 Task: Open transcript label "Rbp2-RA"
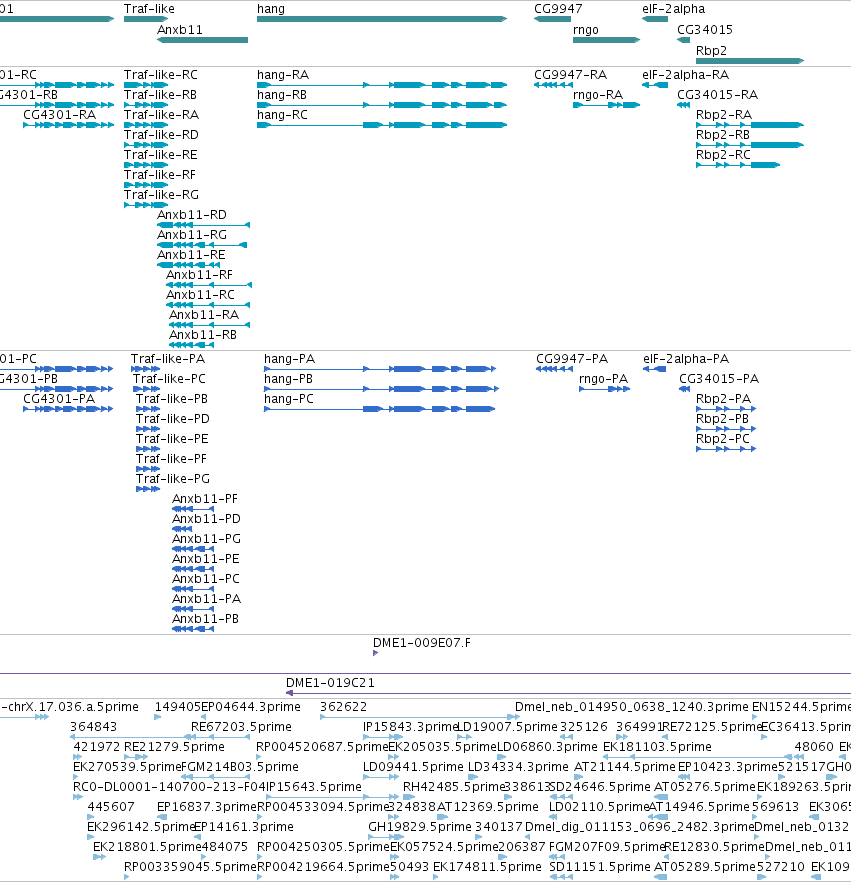[x=724, y=115]
